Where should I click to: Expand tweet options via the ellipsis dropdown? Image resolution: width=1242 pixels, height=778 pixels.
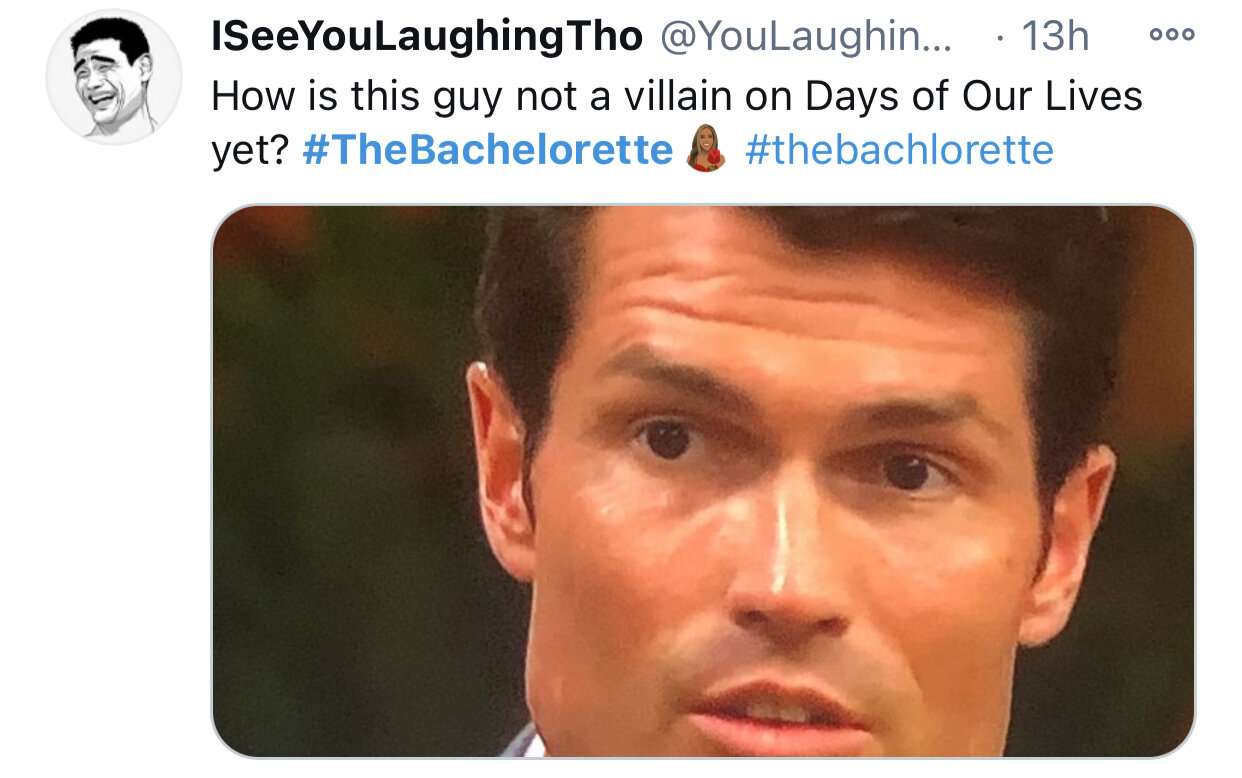point(1170,37)
